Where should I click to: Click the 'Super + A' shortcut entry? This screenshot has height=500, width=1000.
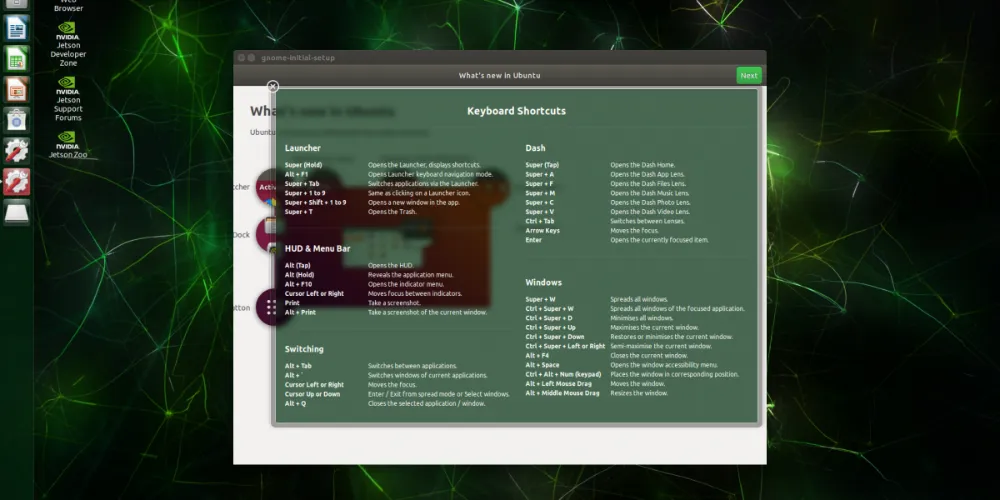pos(540,174)
